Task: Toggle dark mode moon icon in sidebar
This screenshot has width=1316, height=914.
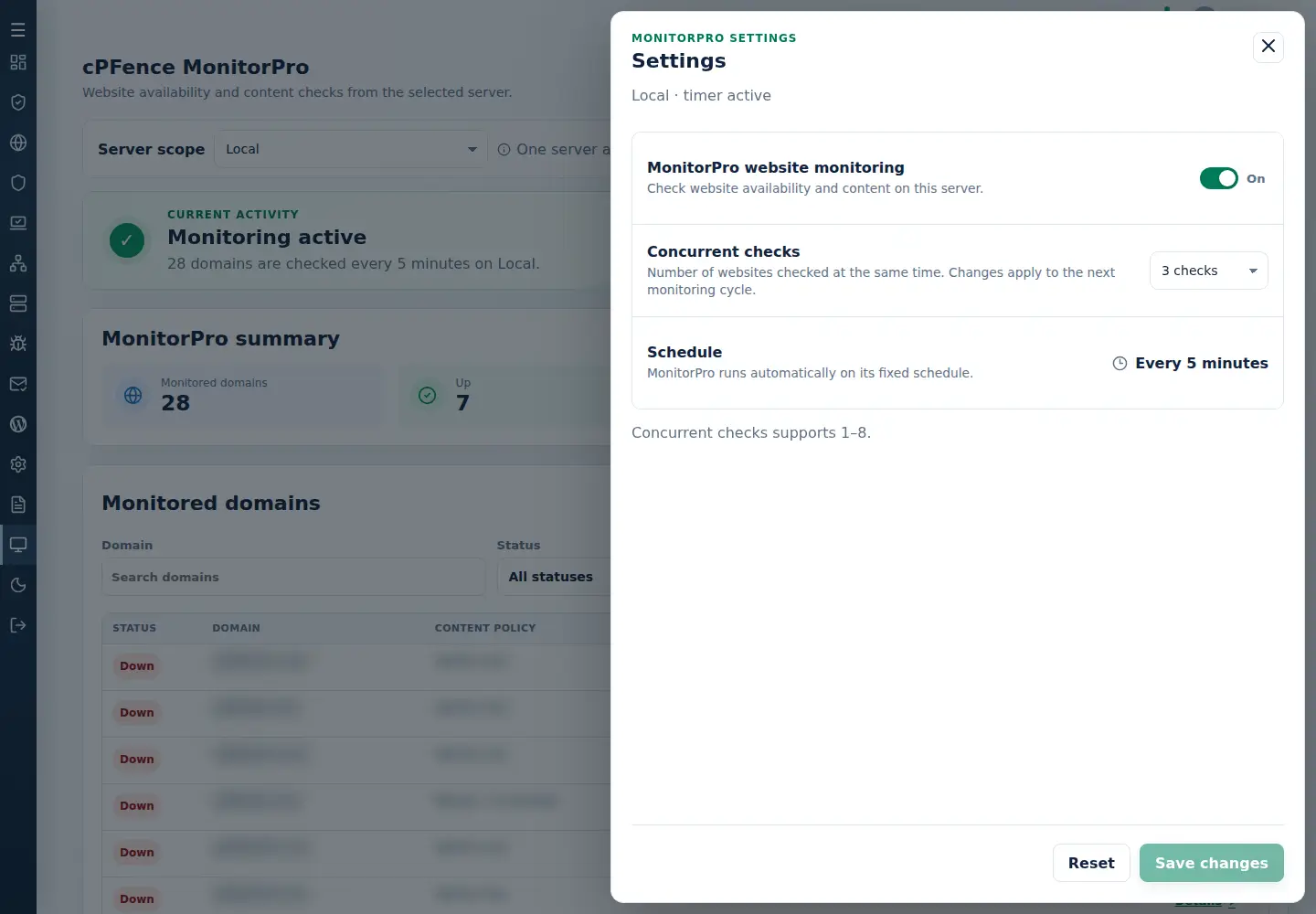Action: coord(18,585)
